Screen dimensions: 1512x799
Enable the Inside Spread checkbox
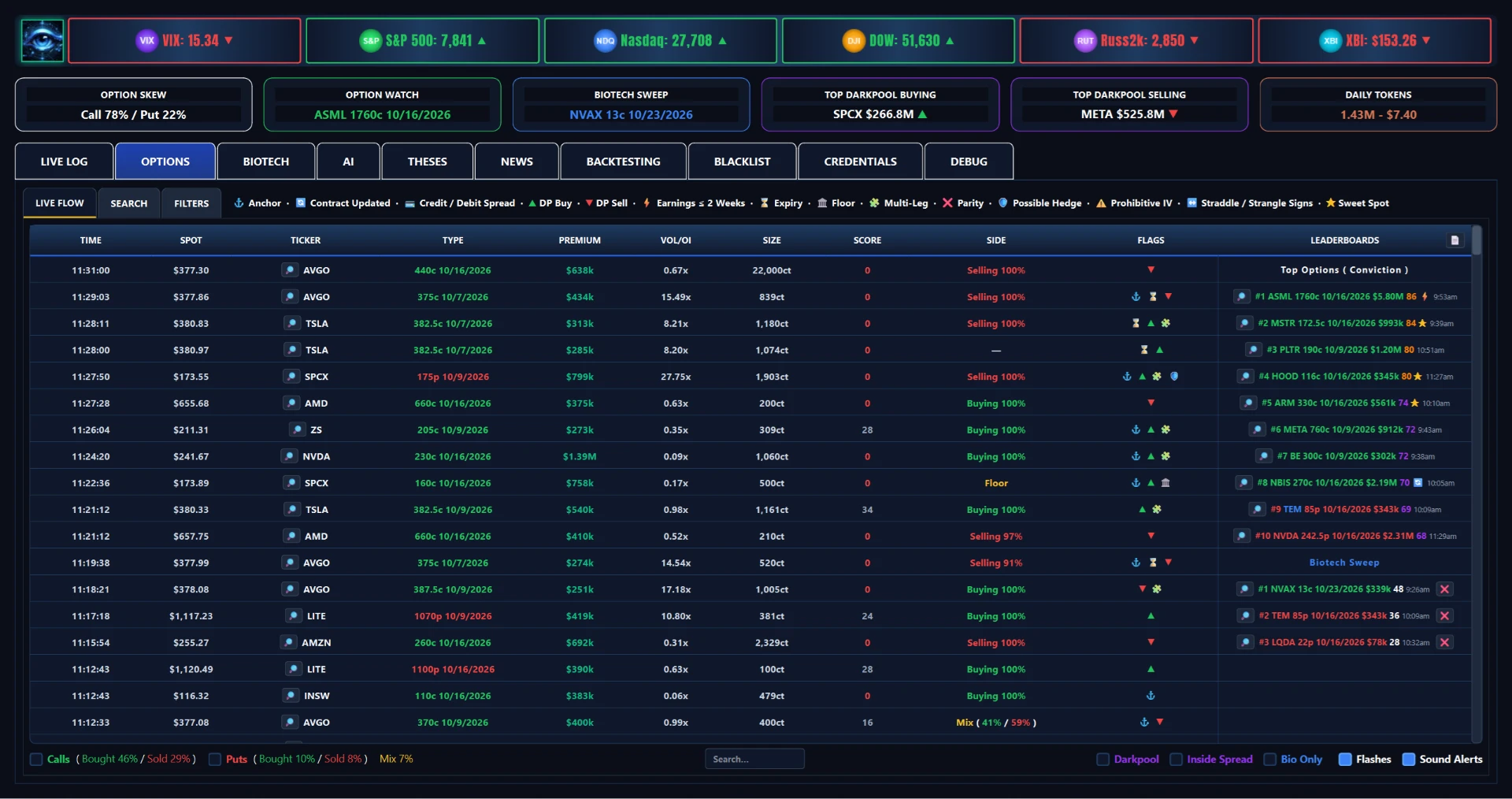[x=1176, y=759]
